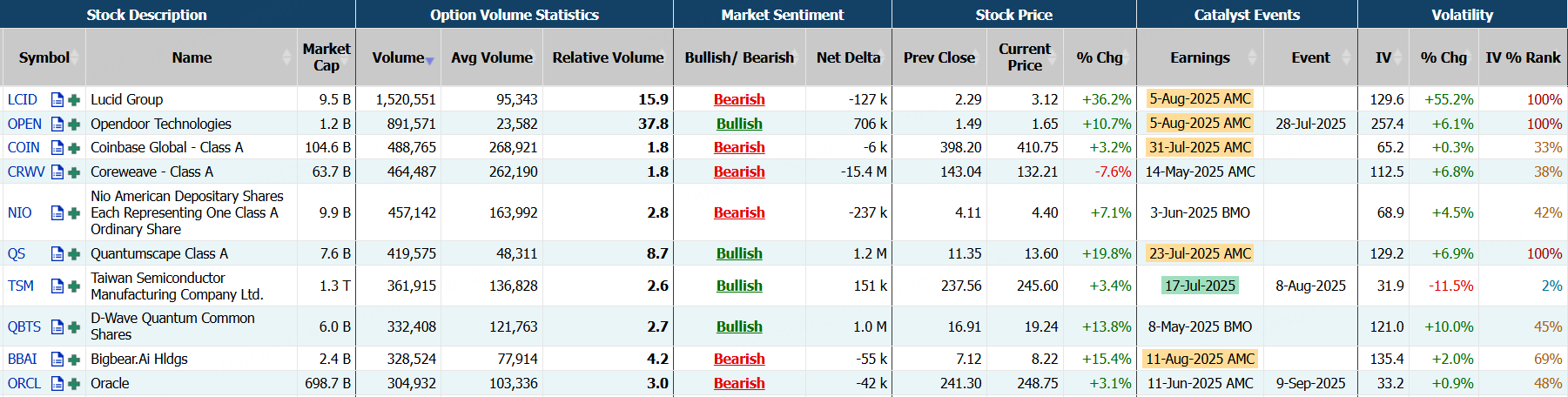The height and width of the screenshot is (397, 1568).
Task: Open the BBAI symbol link
Action: click(23, 359)
